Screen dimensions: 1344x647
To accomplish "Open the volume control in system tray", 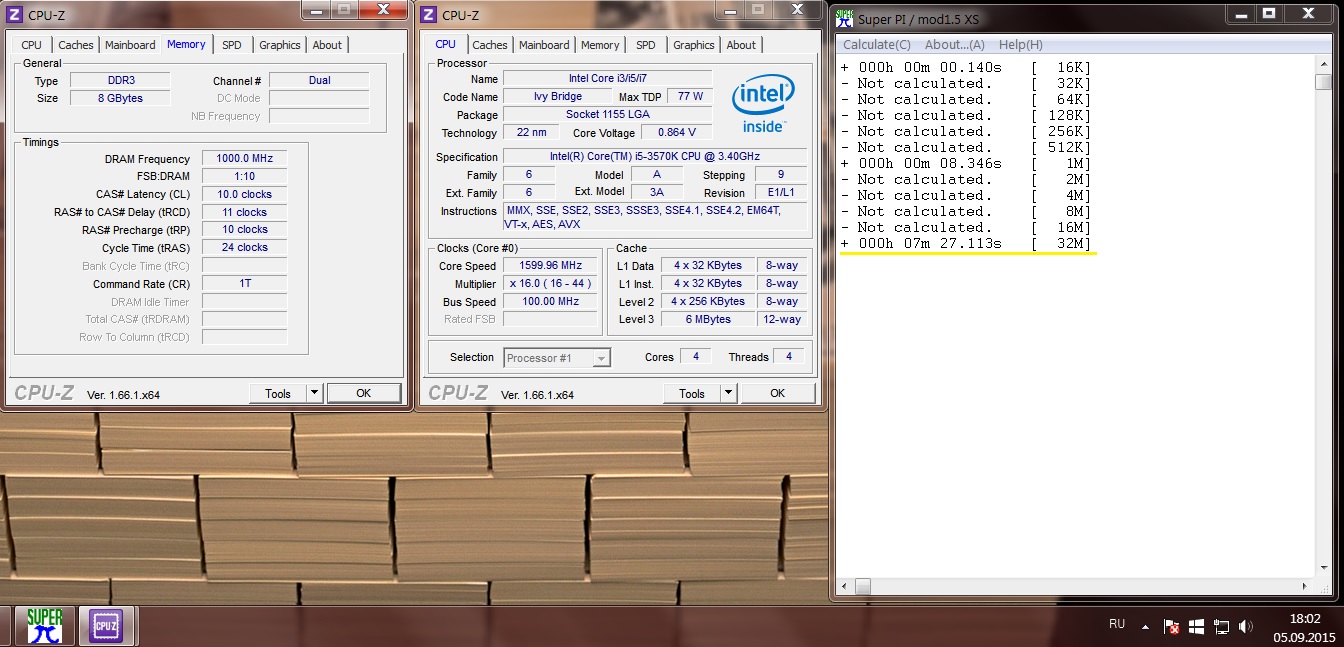I will (1245, 627).
